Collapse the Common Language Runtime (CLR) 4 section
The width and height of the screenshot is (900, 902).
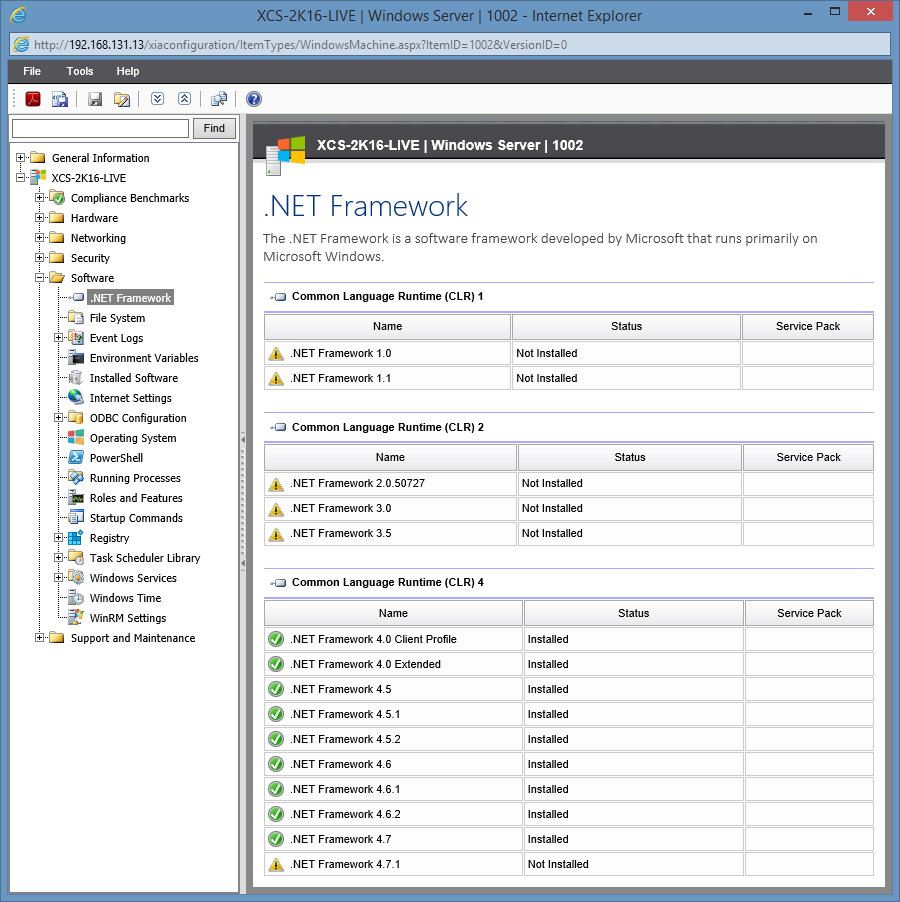[x=278, y=583]
